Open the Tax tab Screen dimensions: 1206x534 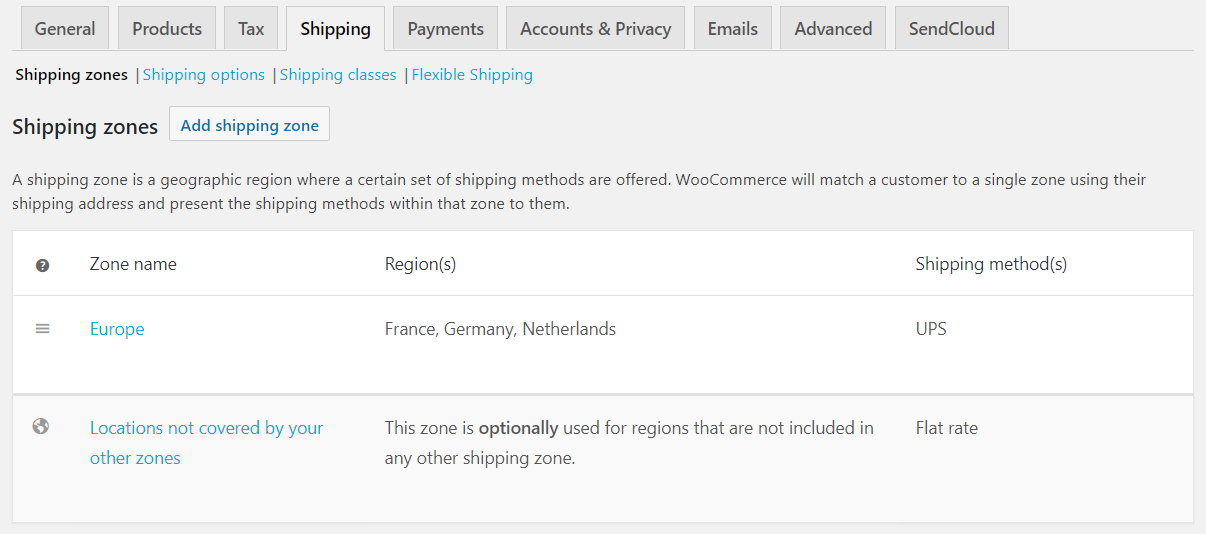[251, 28]
